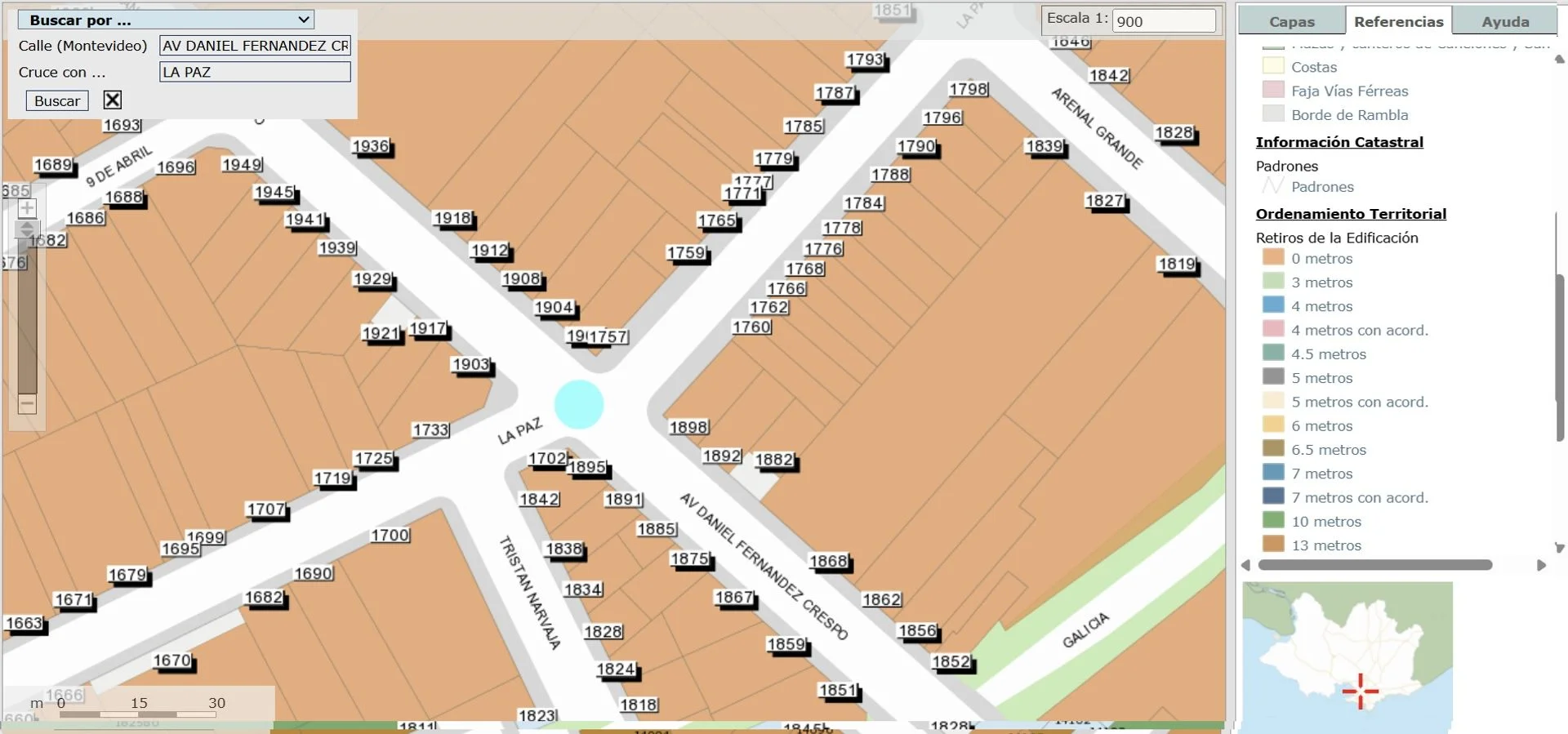Click the Ordenamiento Territorial heading link
This screenshot has width=1568, height=734.
1351,214
